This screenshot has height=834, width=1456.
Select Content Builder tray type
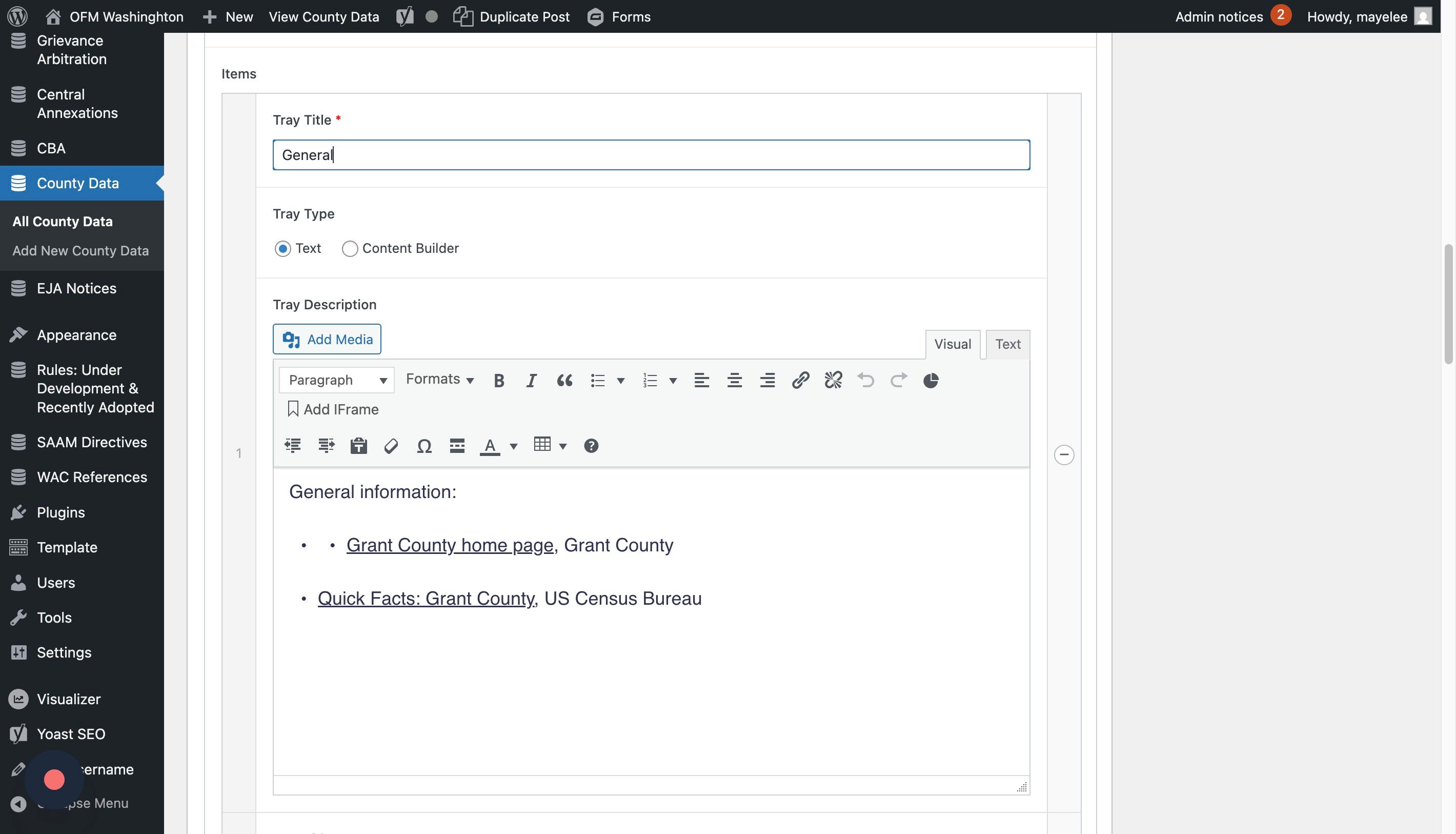pos(350,249)
